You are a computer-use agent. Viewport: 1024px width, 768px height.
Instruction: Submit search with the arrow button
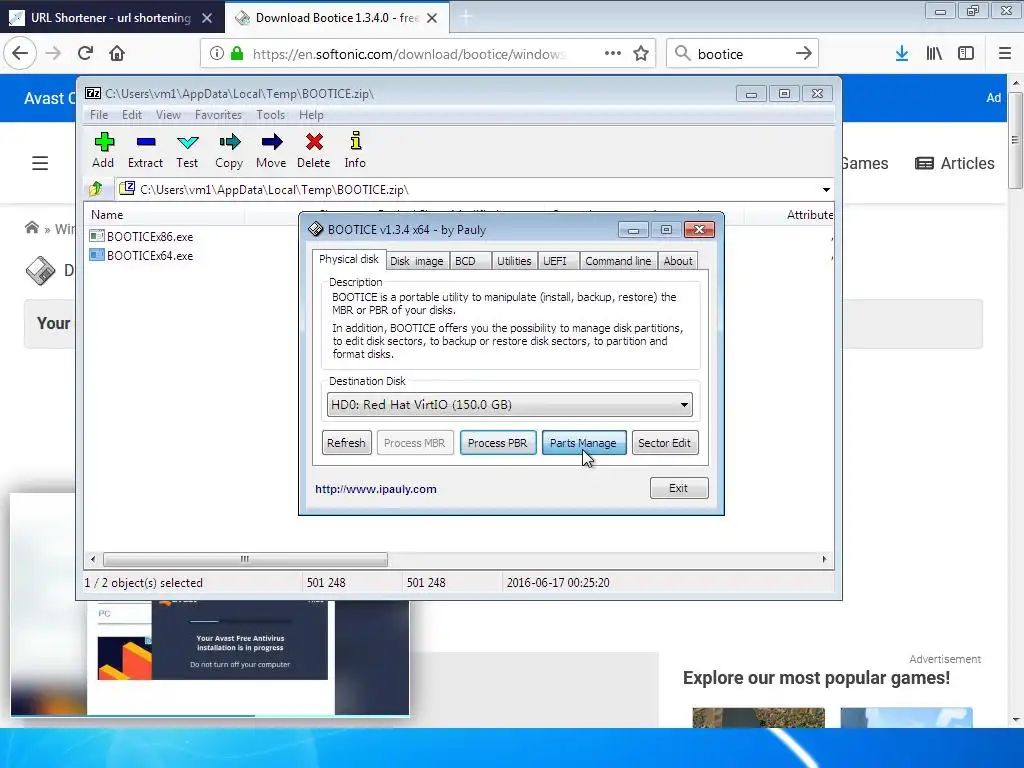(x=803, y=54)
